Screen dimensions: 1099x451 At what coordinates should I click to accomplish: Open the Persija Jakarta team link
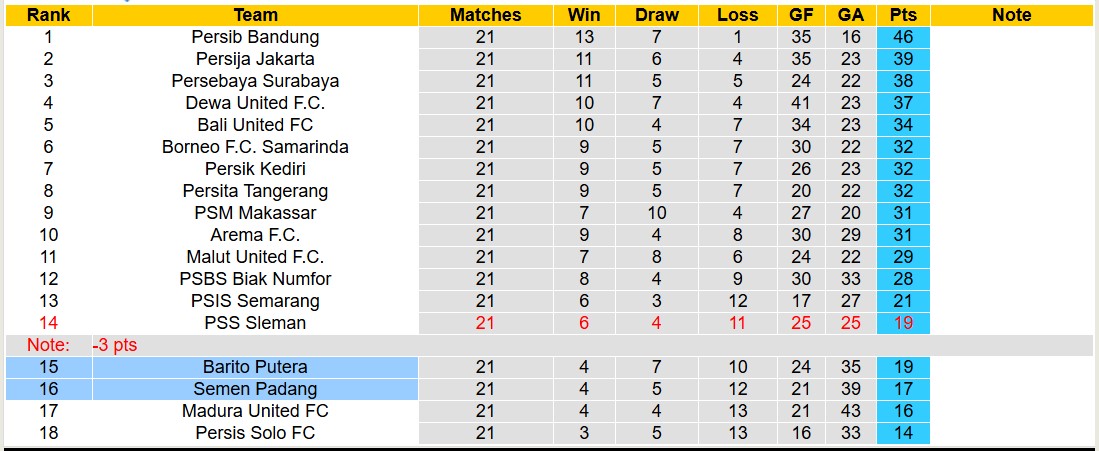(x=255, y=59)
